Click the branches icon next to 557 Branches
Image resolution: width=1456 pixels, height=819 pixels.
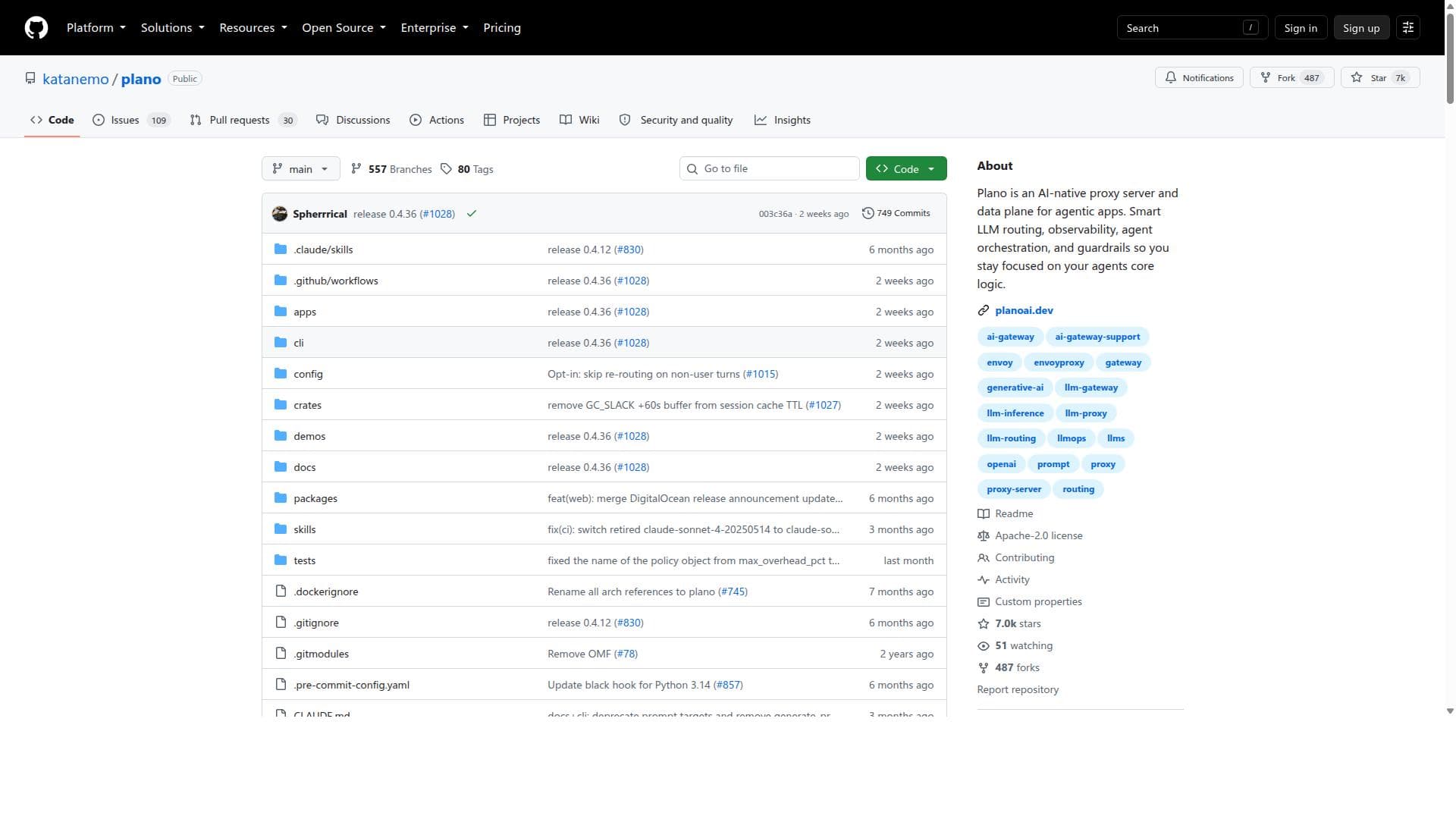(x=356, y=169)
